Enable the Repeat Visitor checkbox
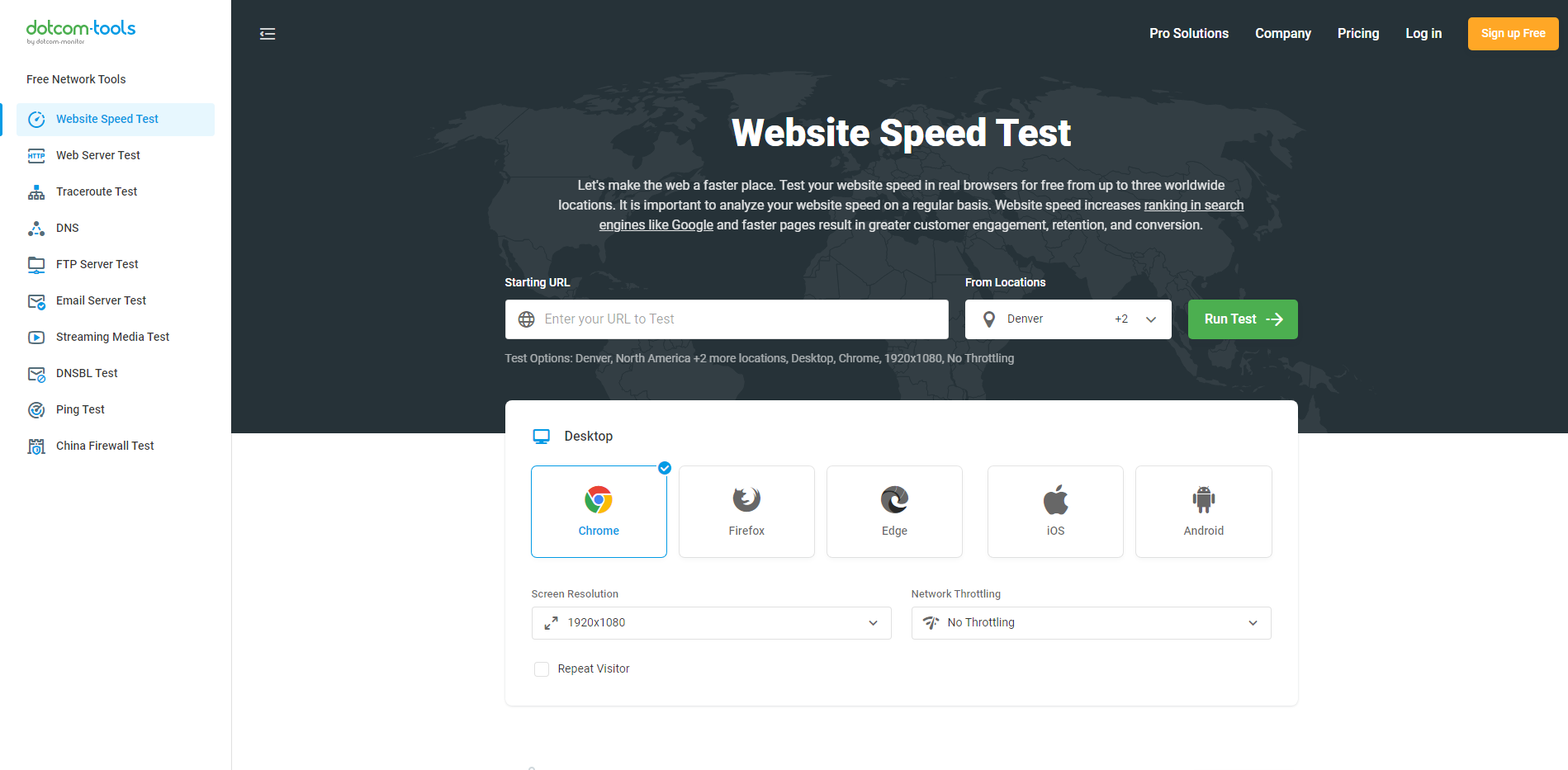 (x=542, y=669)
